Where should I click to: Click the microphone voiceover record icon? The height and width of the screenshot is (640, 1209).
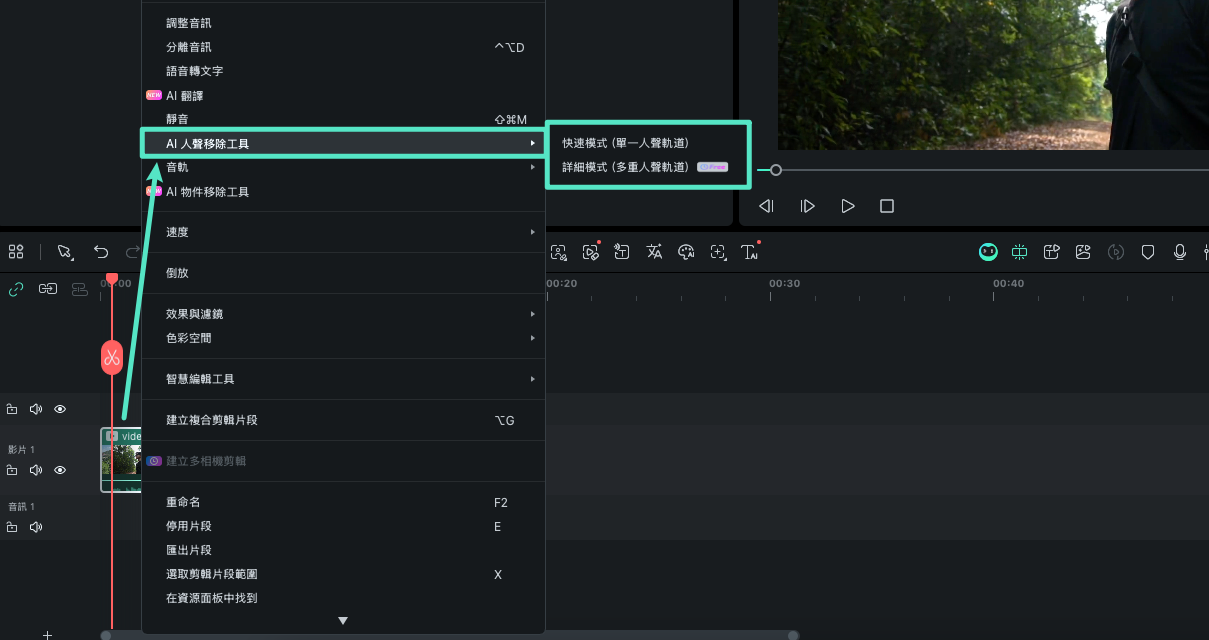1180,252
